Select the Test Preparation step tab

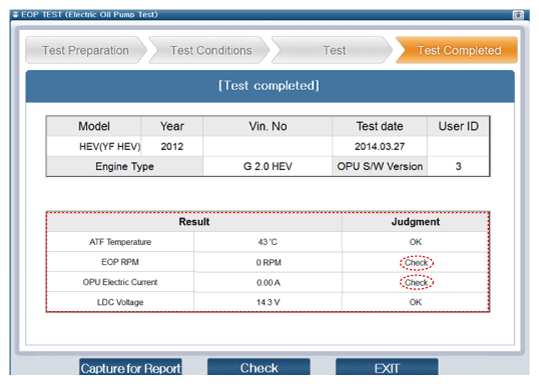[85, 50]
